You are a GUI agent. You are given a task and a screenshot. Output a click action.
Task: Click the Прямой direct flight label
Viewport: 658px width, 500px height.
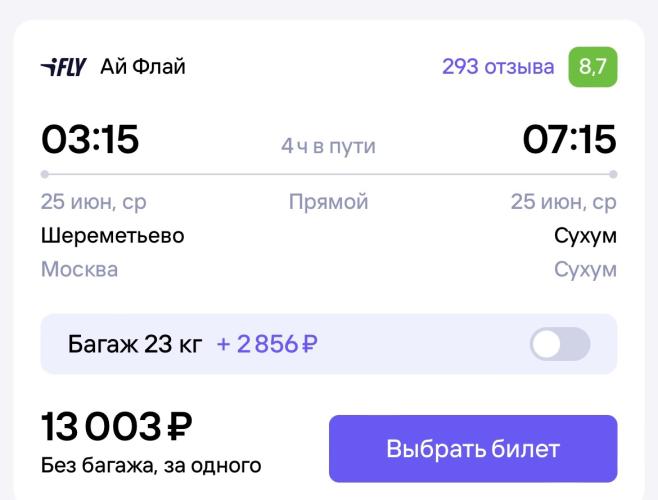click(x=328, y=202)
